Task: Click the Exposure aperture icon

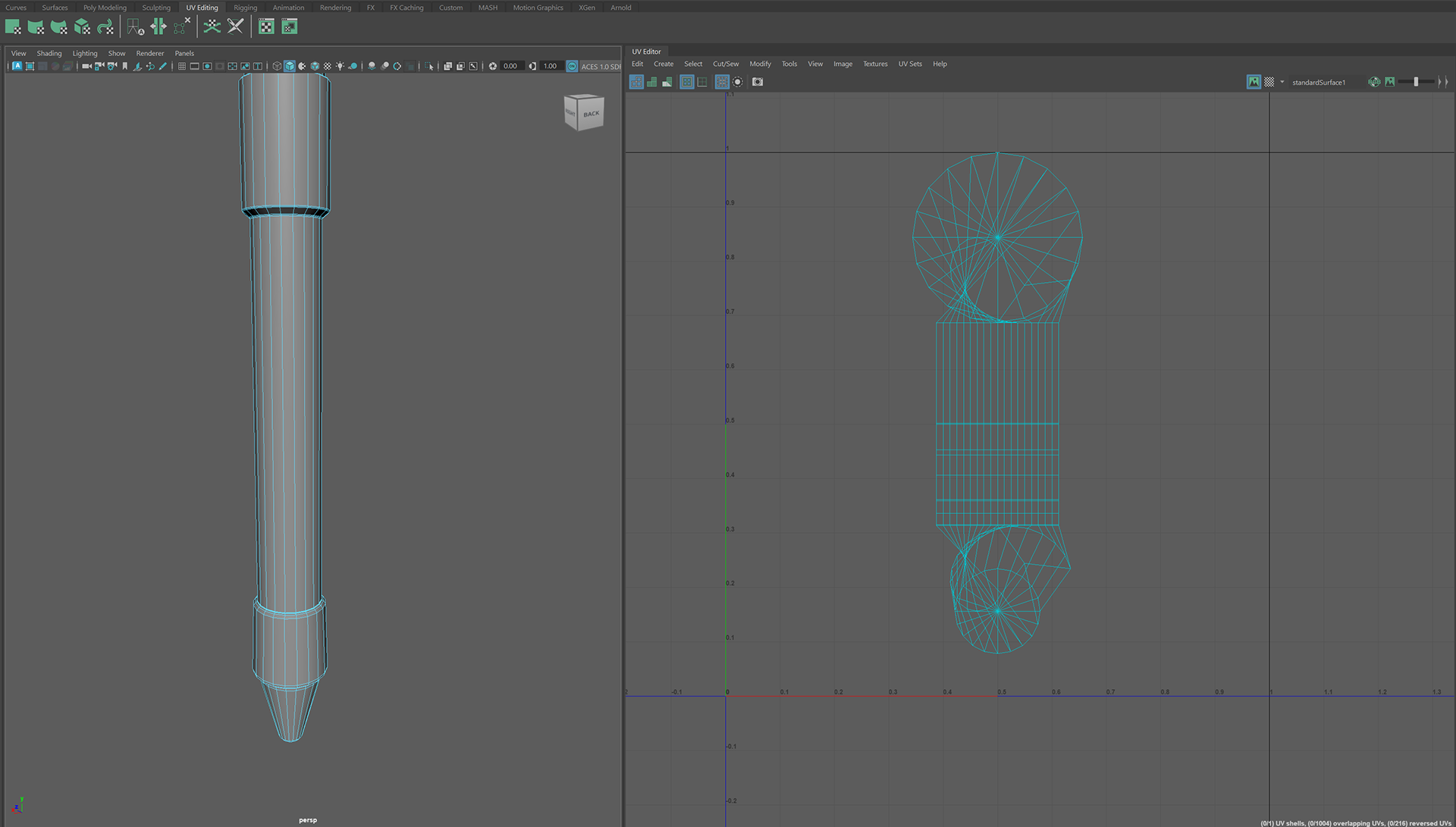Action: (493, 66)
